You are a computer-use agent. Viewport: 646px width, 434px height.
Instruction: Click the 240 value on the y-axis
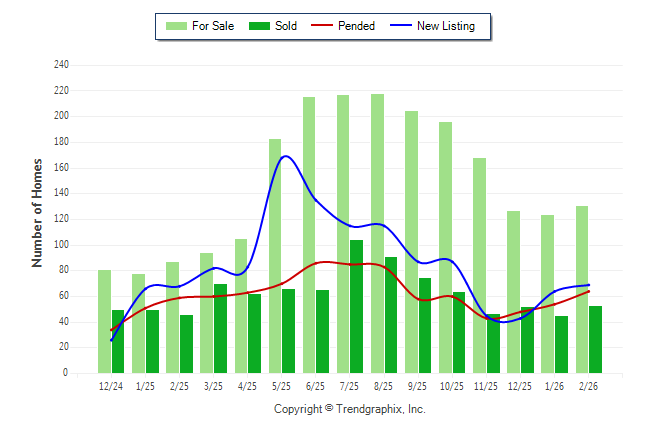click(x=61, y=65)
